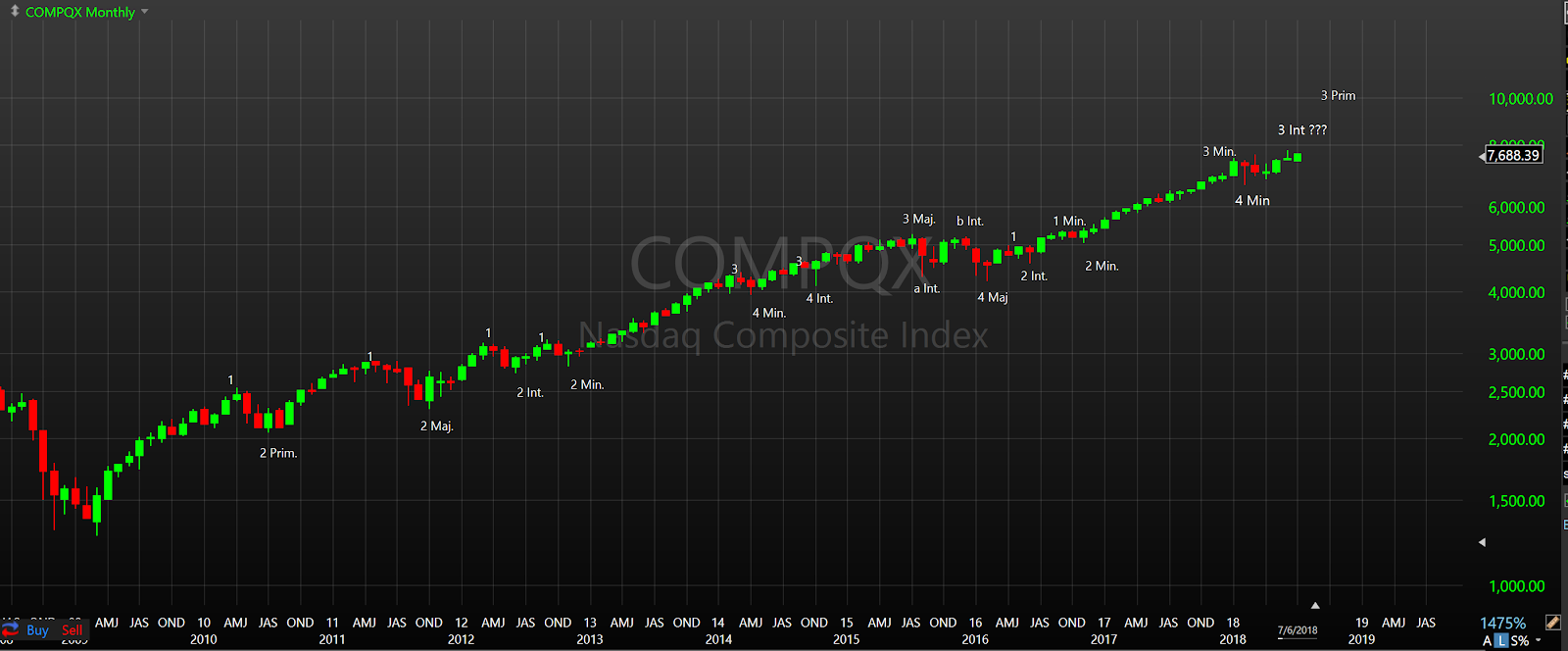Click the '2 Min.' label near 2017
This screenshot has width=1568, height=651.
click(x=1102, y=266)
